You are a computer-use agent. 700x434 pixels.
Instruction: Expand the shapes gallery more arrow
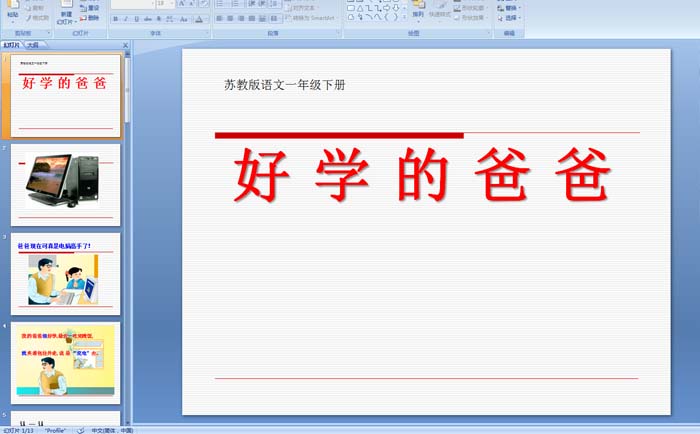[404, 17]
